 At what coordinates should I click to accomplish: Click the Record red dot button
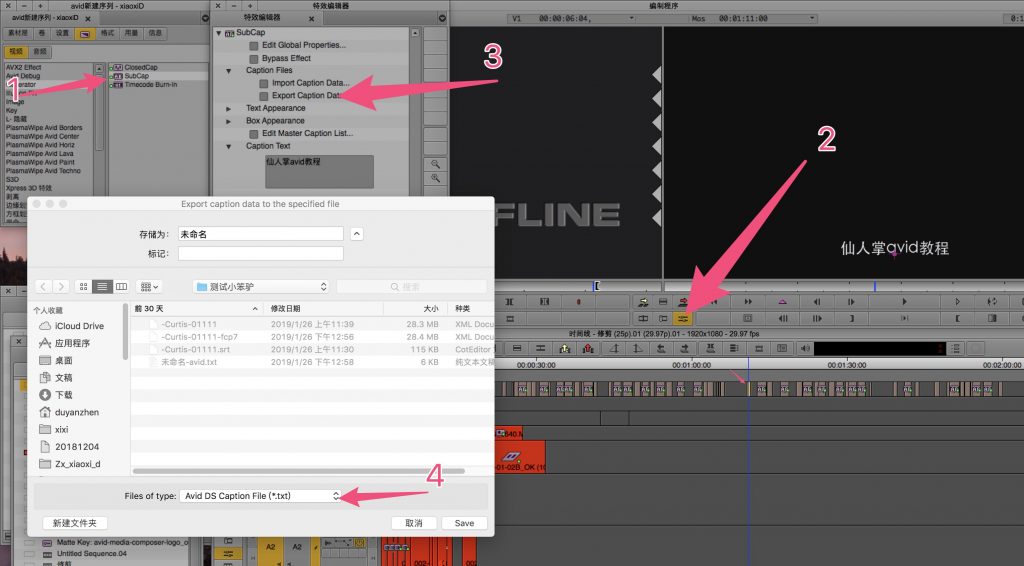[x=578, y=302]
